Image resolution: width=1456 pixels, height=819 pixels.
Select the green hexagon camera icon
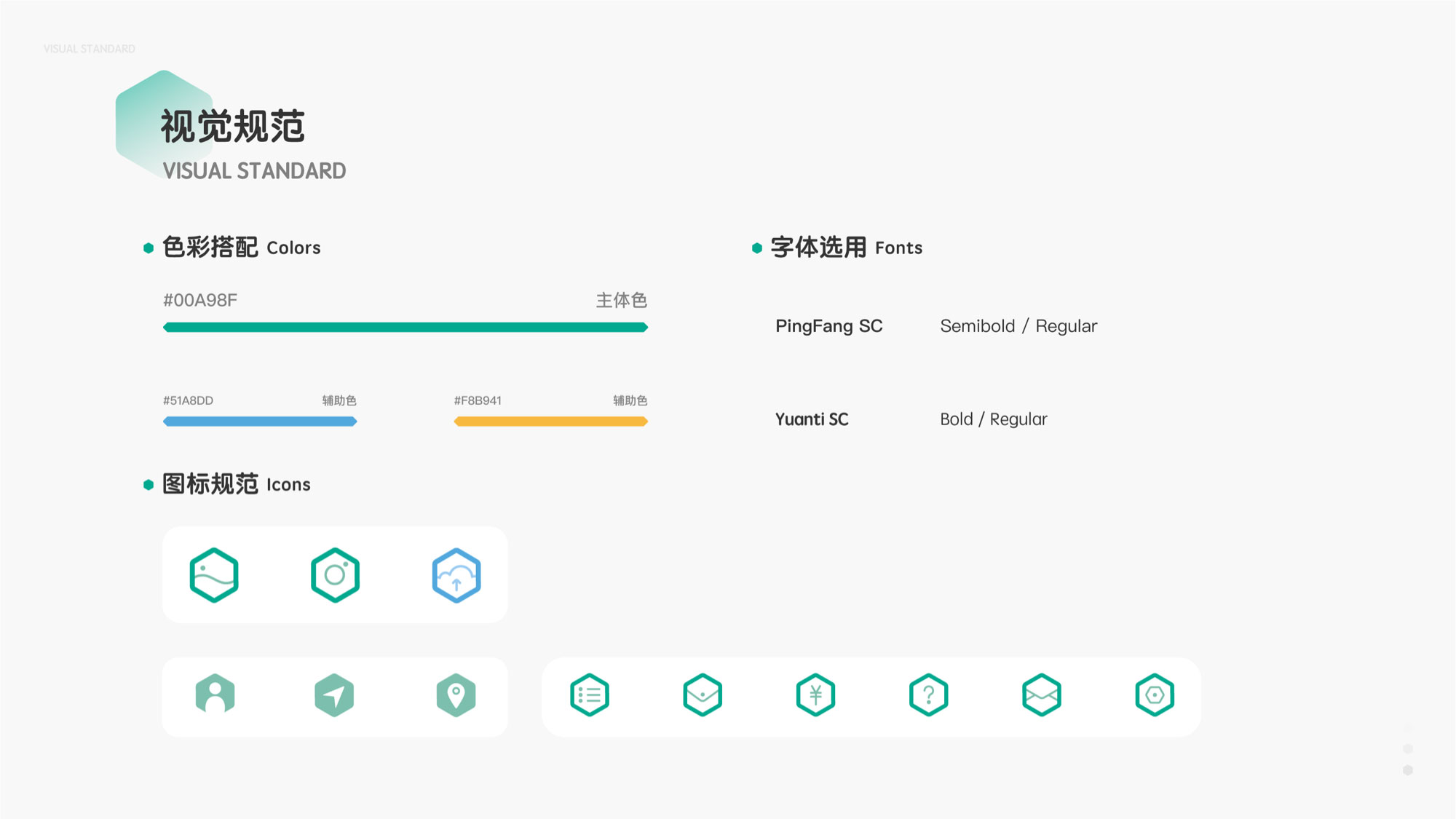click(335, 575)
